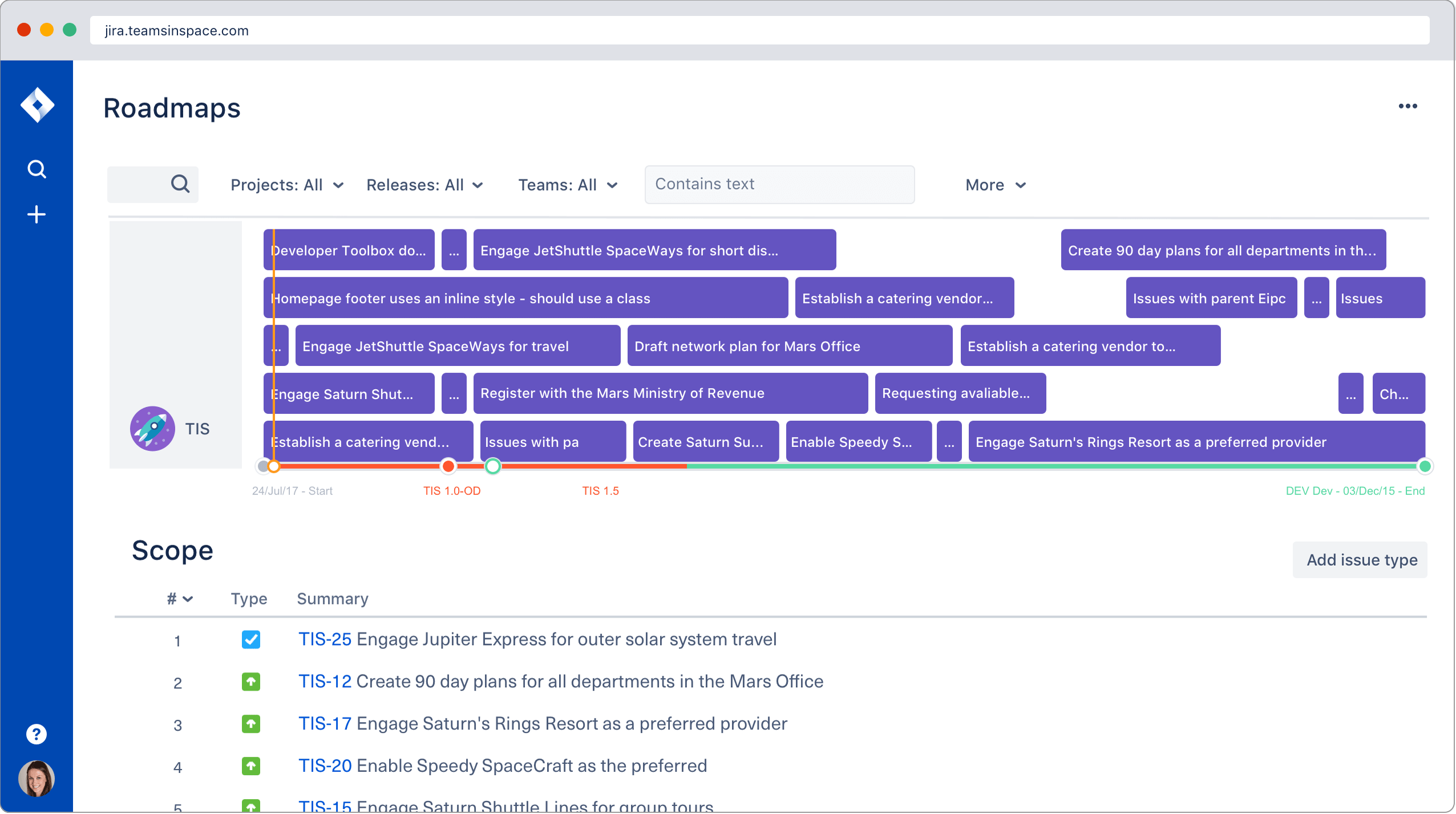Click the green story icon for TIS-17
Viewport: 1456px width, 814px height.
click(251, 724)
